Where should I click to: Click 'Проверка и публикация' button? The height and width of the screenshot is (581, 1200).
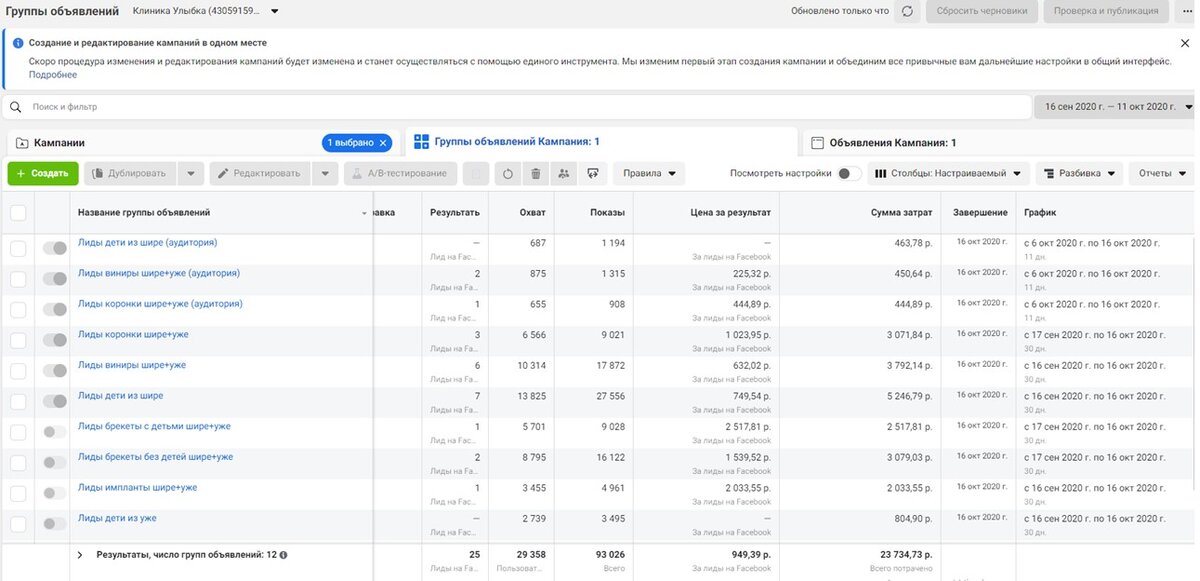point(1105,11)
